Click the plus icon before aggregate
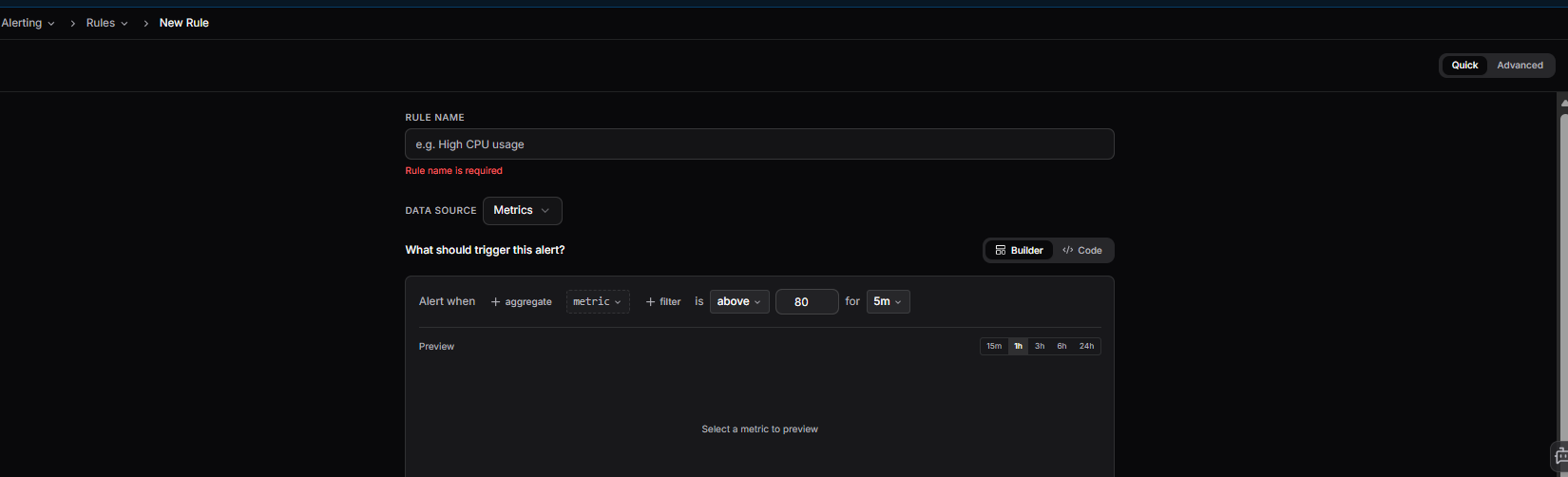Screen dimensions: 1568x477 pos(495,302)
